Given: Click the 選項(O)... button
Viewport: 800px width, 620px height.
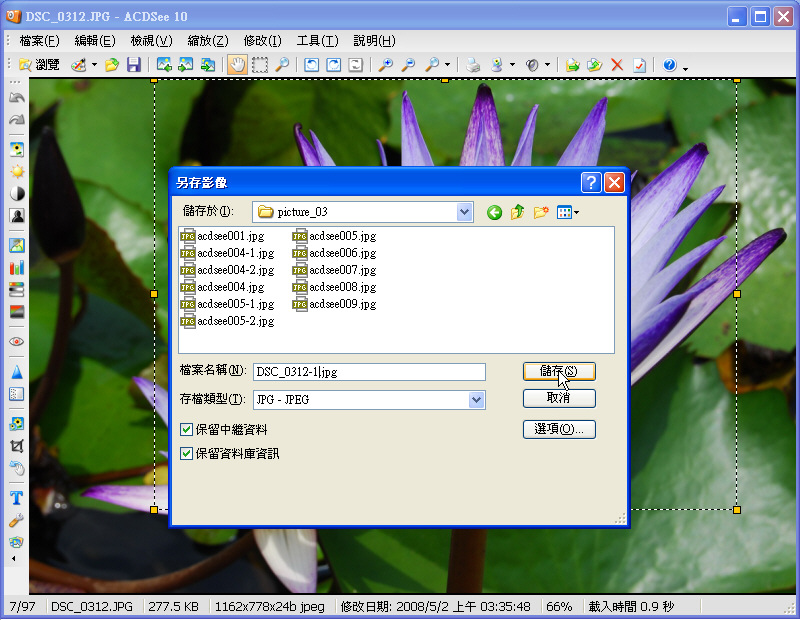Looking at the screenshot, I should (x=559, y=429).
